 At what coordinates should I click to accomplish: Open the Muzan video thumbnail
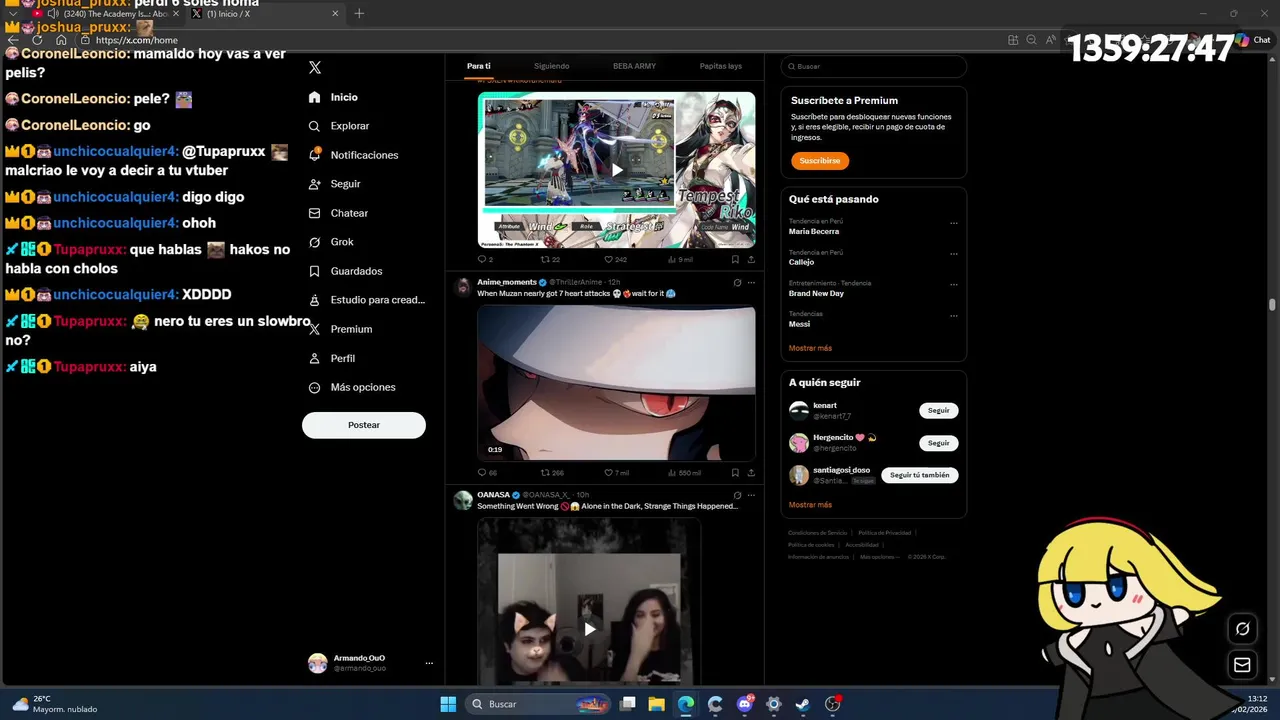pos(617,382)
